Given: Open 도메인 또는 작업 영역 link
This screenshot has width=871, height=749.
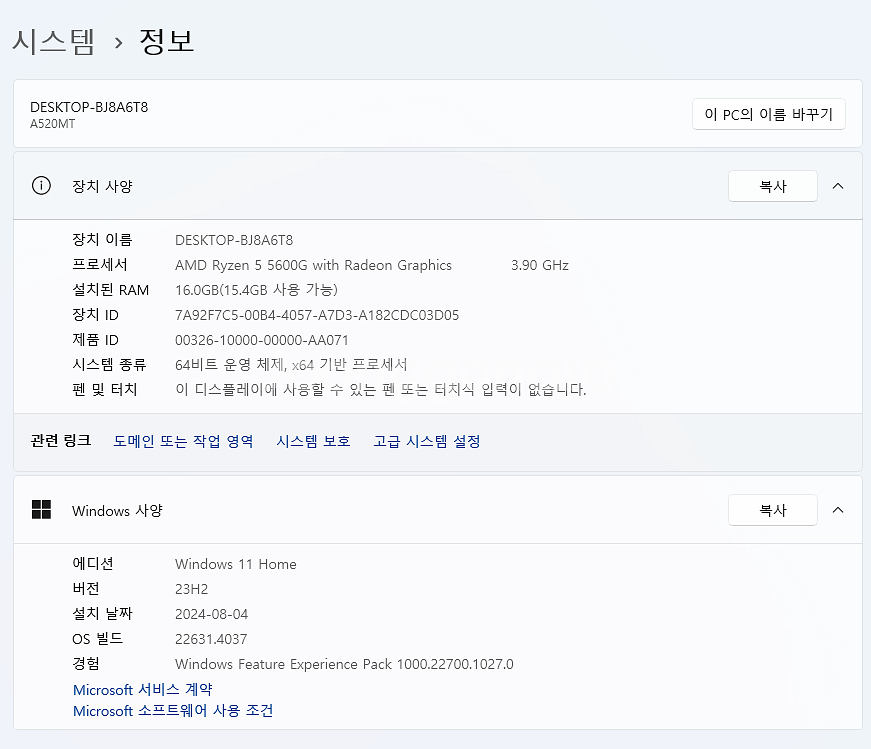Looking at the screenshot, I should pos(183,441).
